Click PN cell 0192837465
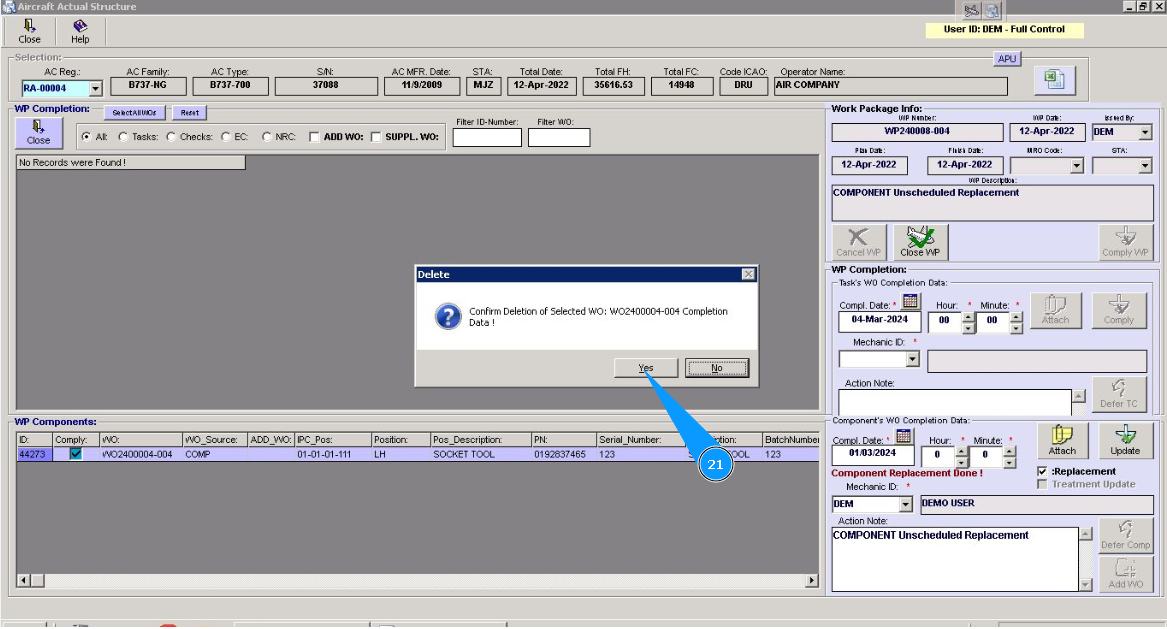Viewport: 1167px width, 629px height. [x=563, y=454]
